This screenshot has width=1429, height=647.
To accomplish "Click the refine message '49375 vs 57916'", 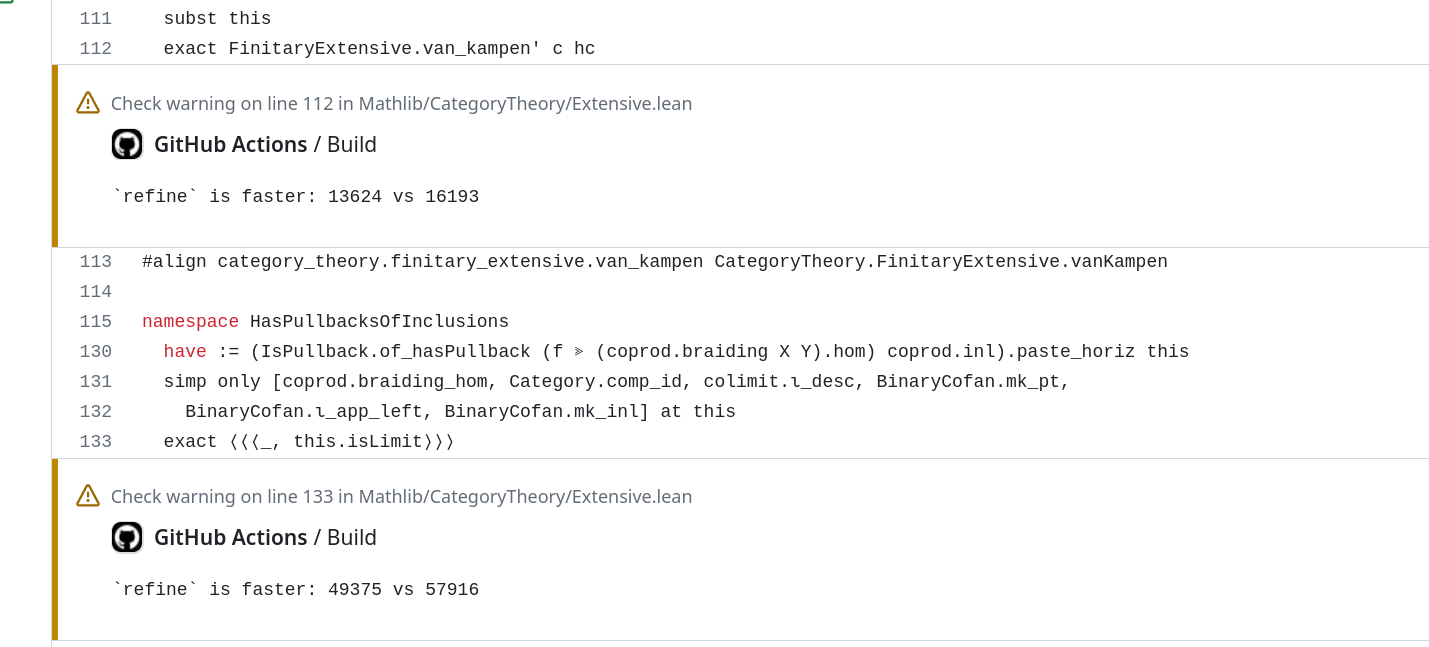I will point(403,590).
